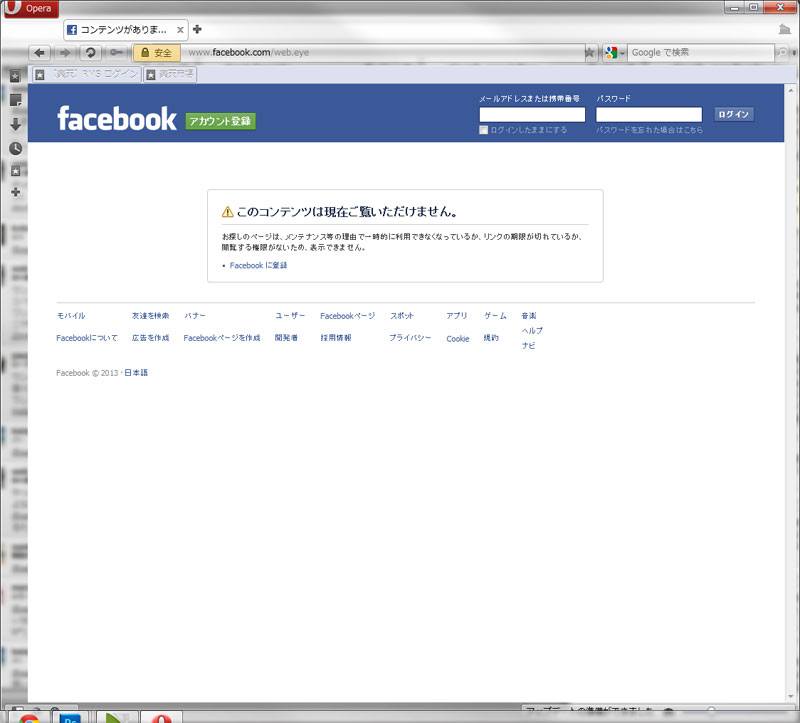Open the security badge 安全
The height and width of the screenshot is (723, 800).
pos(157,53)
